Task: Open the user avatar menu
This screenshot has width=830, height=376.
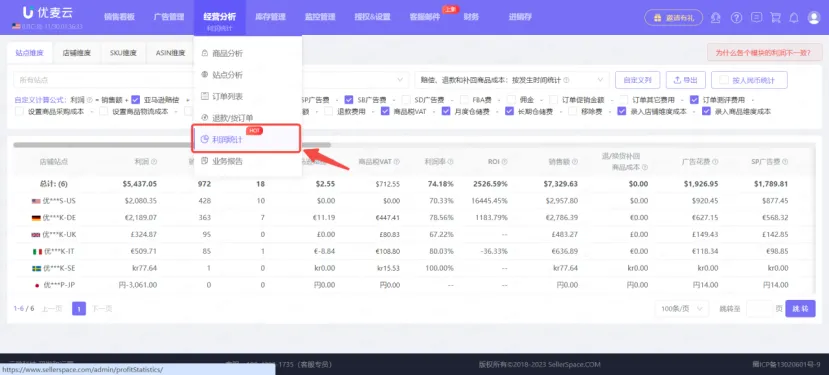Action: (x=814, y=17)
